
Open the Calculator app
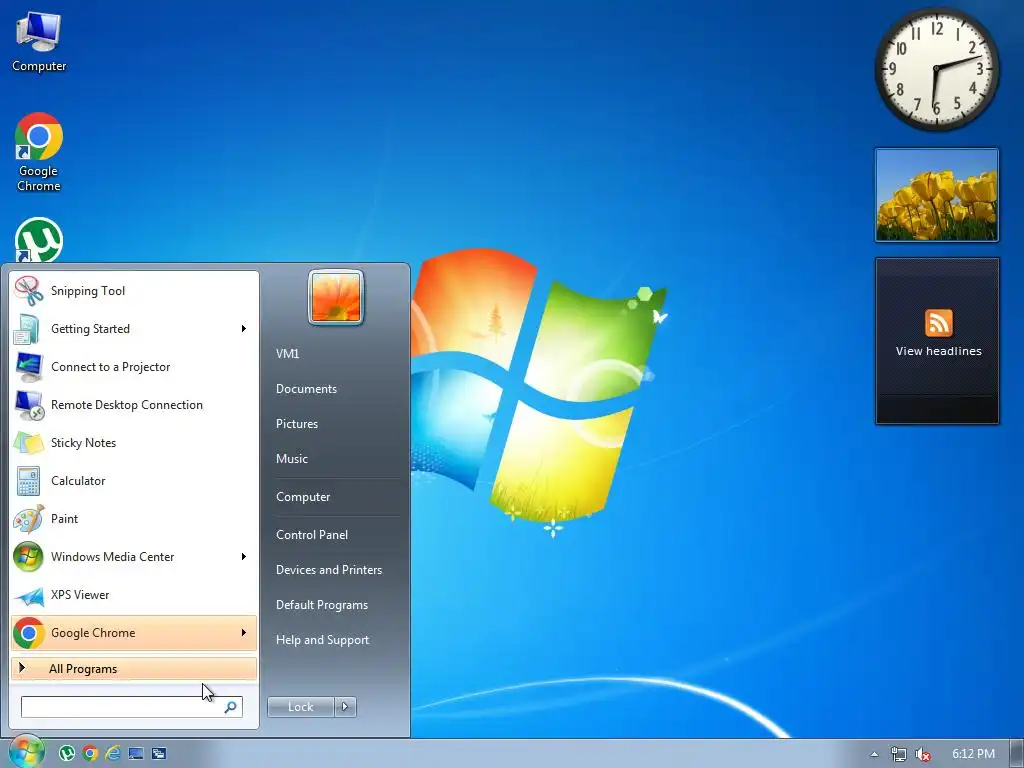coord(133,481)
